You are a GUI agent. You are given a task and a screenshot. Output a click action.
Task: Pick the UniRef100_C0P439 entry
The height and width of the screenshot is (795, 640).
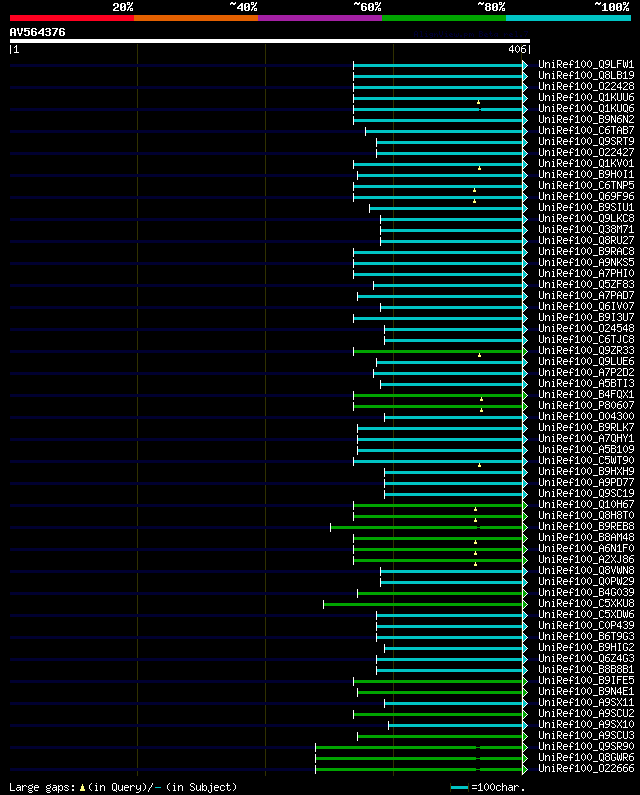[x=586, y=626]
